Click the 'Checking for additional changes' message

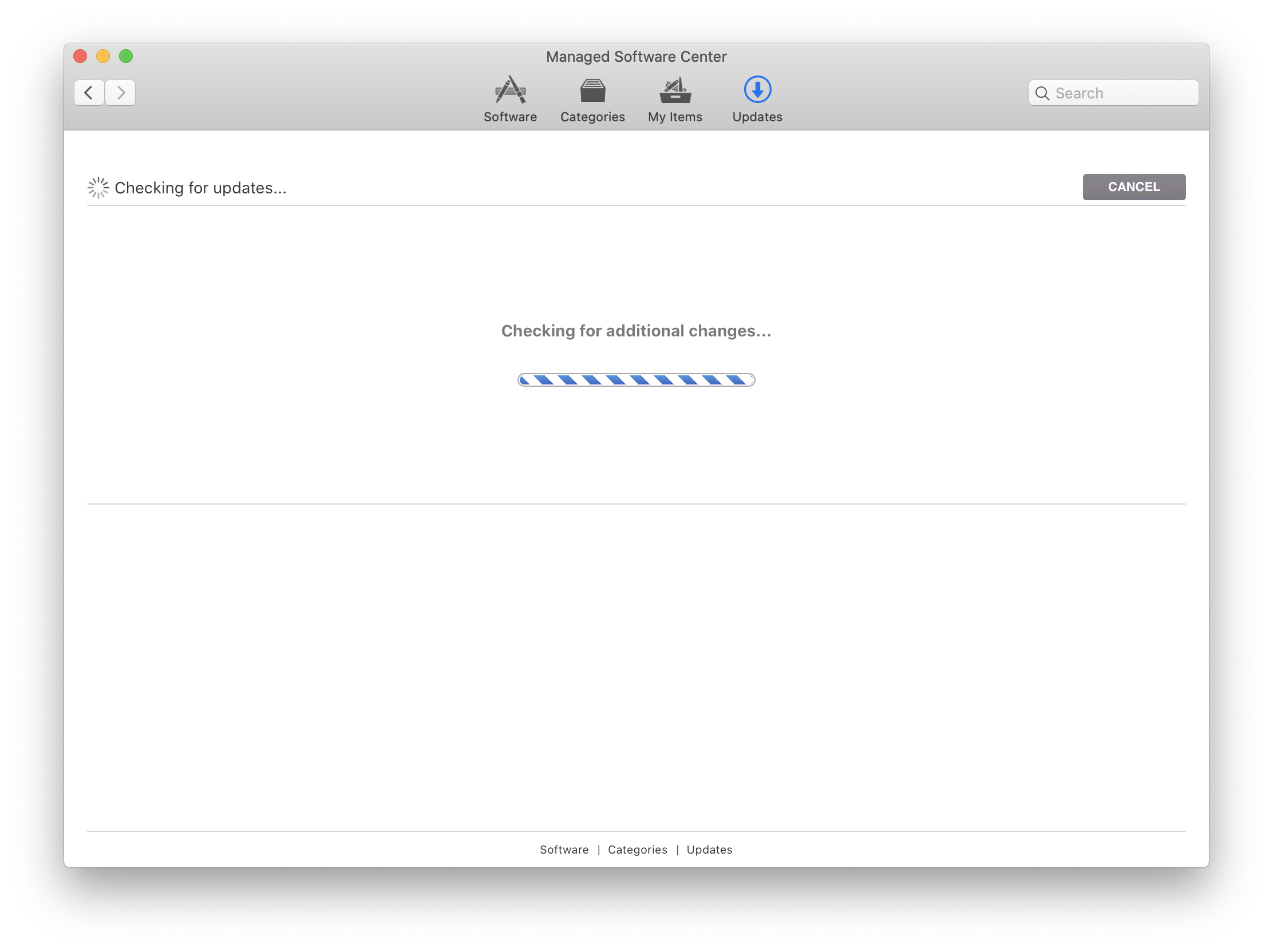pyautogui.click(x=636, y=331)
